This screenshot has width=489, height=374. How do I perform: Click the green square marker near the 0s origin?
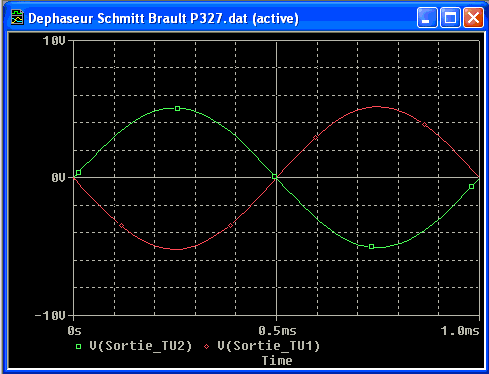click(x=78, y=172)
